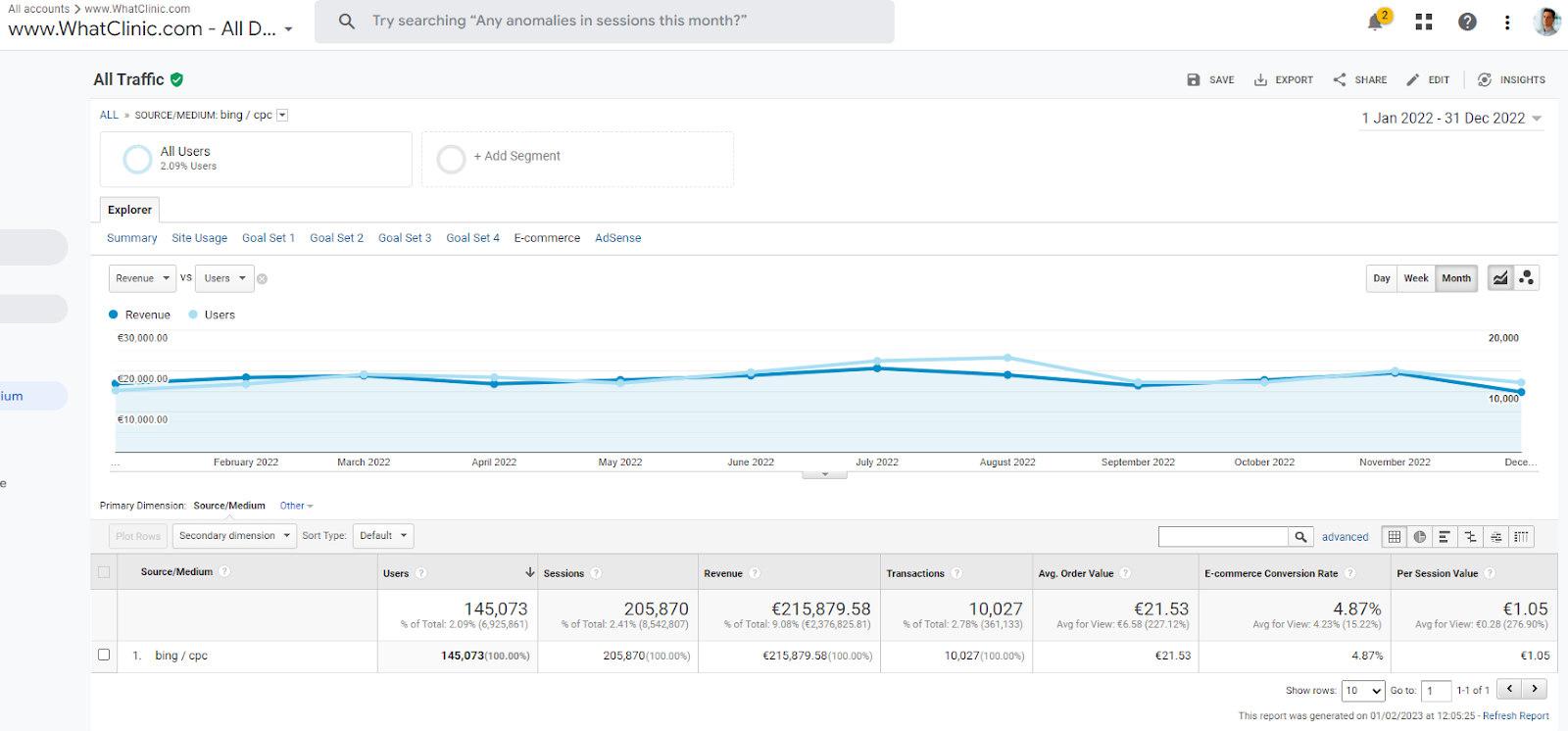Open the bing / cpc row link
This screenshot has height=731, width=1568.
(181, 656)
